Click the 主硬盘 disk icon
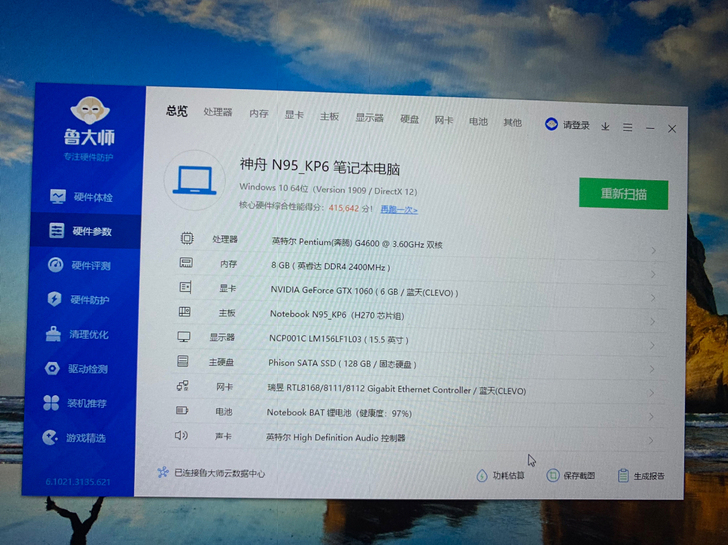 click(x=183, y=361)
